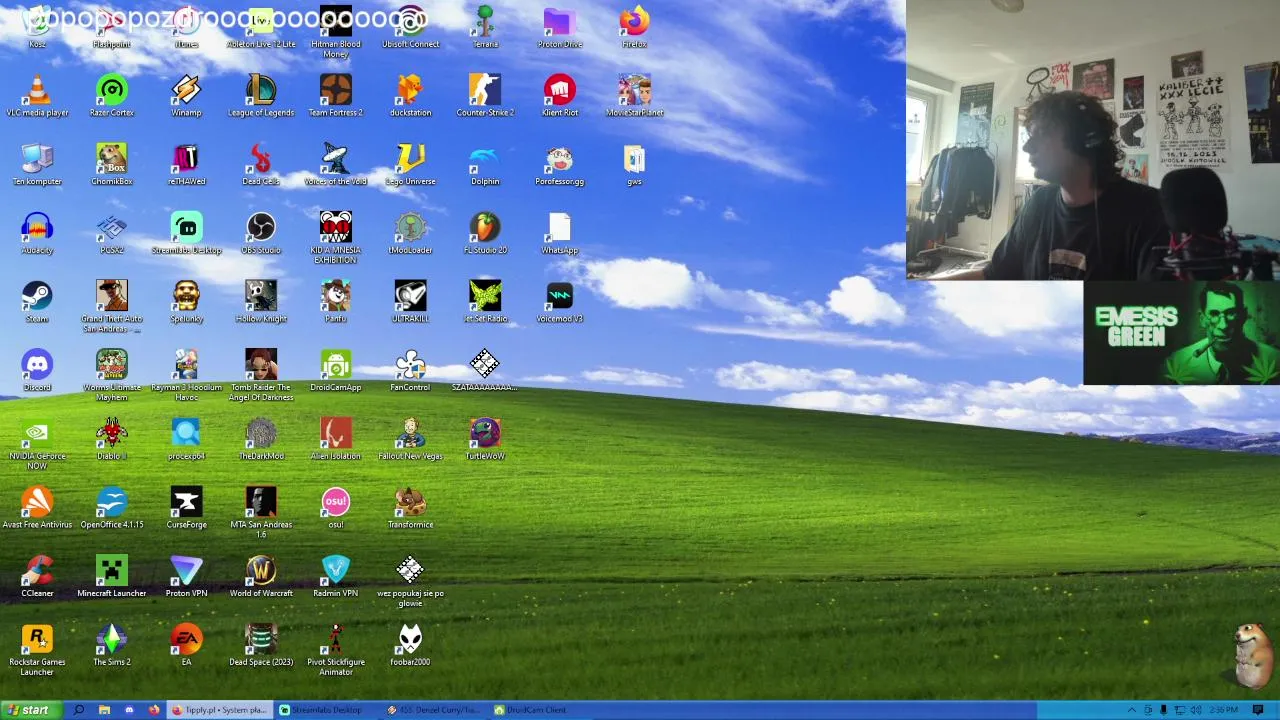Viewport: 1280px width, 720px height.
Task: Select the Jet Set Radio icon
Action: pos(485,302)
